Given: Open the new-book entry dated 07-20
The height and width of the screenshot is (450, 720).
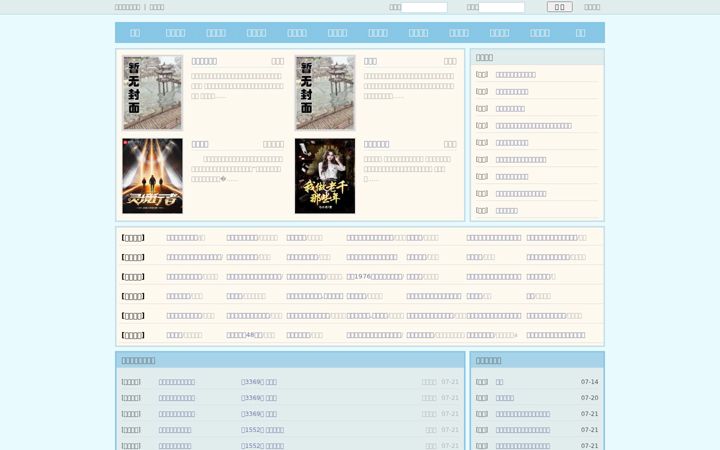Looking at the screenshot, I should [x=505, y=398].
